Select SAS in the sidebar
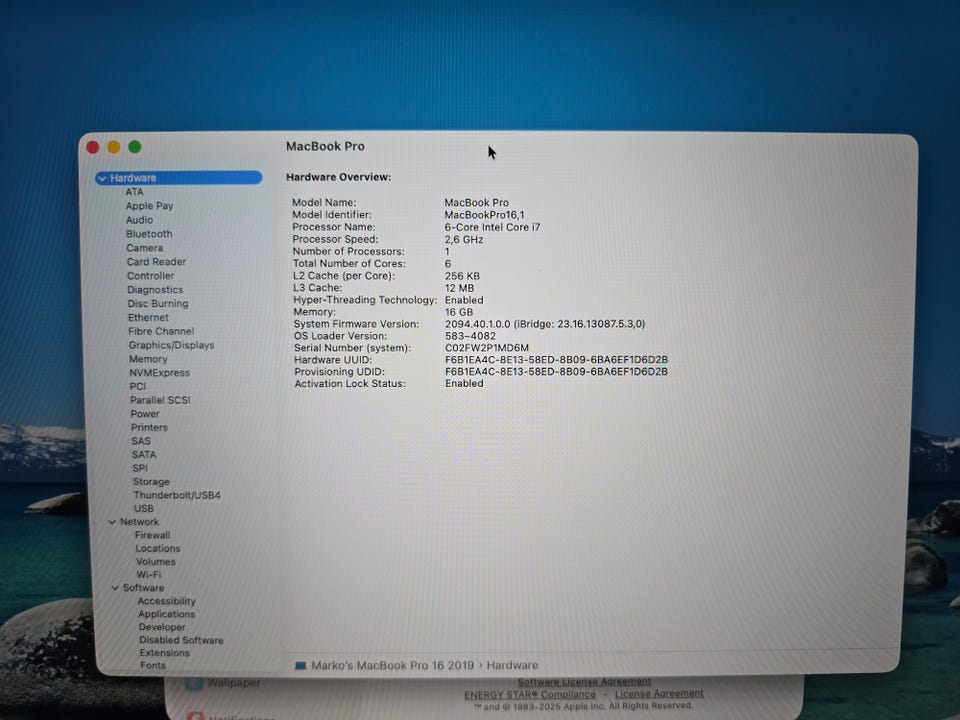This screenshot has width=960, height=720. [141, 441]
